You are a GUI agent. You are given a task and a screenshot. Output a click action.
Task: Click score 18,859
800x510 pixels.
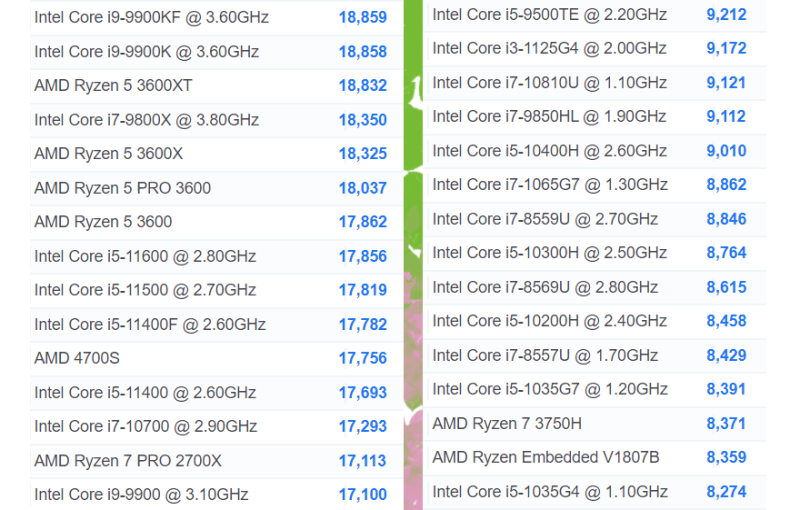363,17
